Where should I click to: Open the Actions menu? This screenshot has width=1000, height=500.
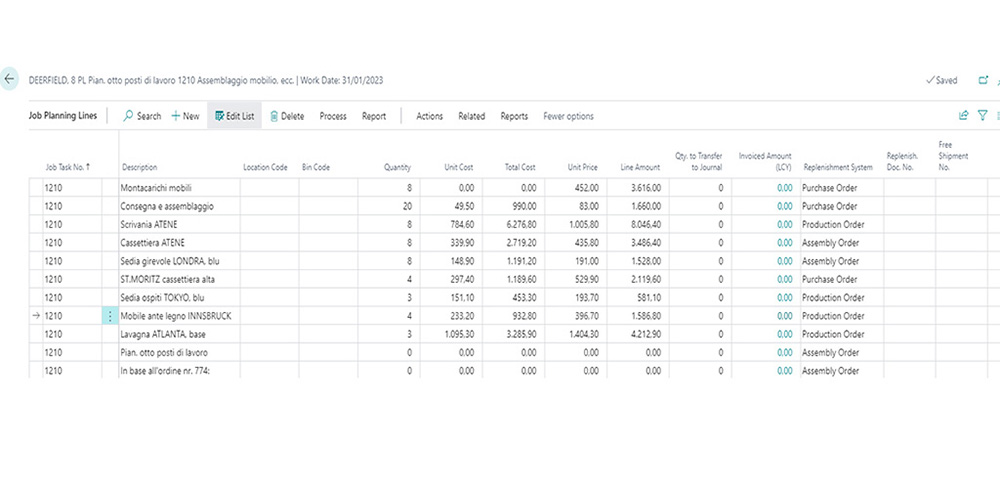[x=429, y=116]
